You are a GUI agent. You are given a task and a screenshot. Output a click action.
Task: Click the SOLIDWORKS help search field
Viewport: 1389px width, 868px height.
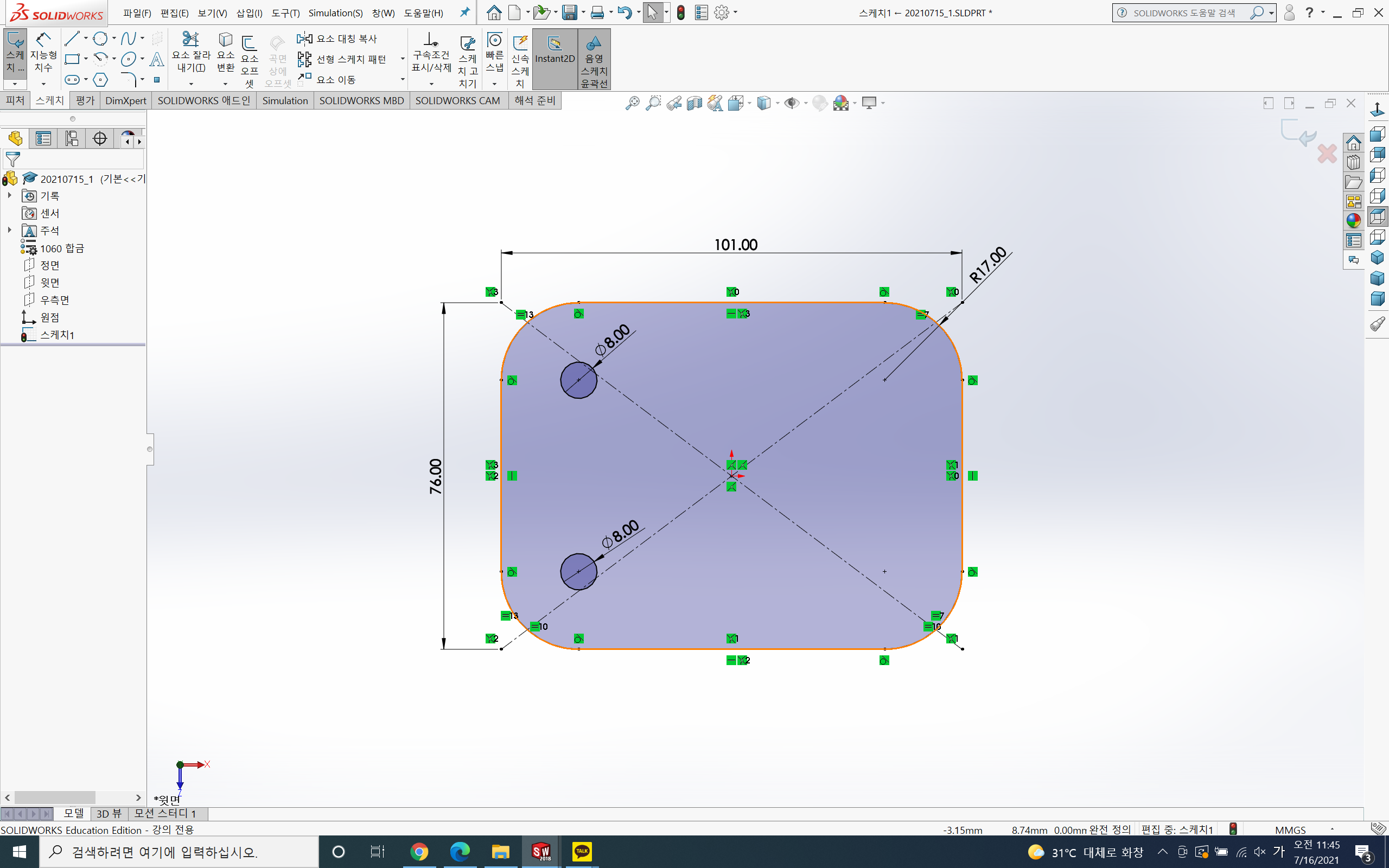tap(1185, 12)
